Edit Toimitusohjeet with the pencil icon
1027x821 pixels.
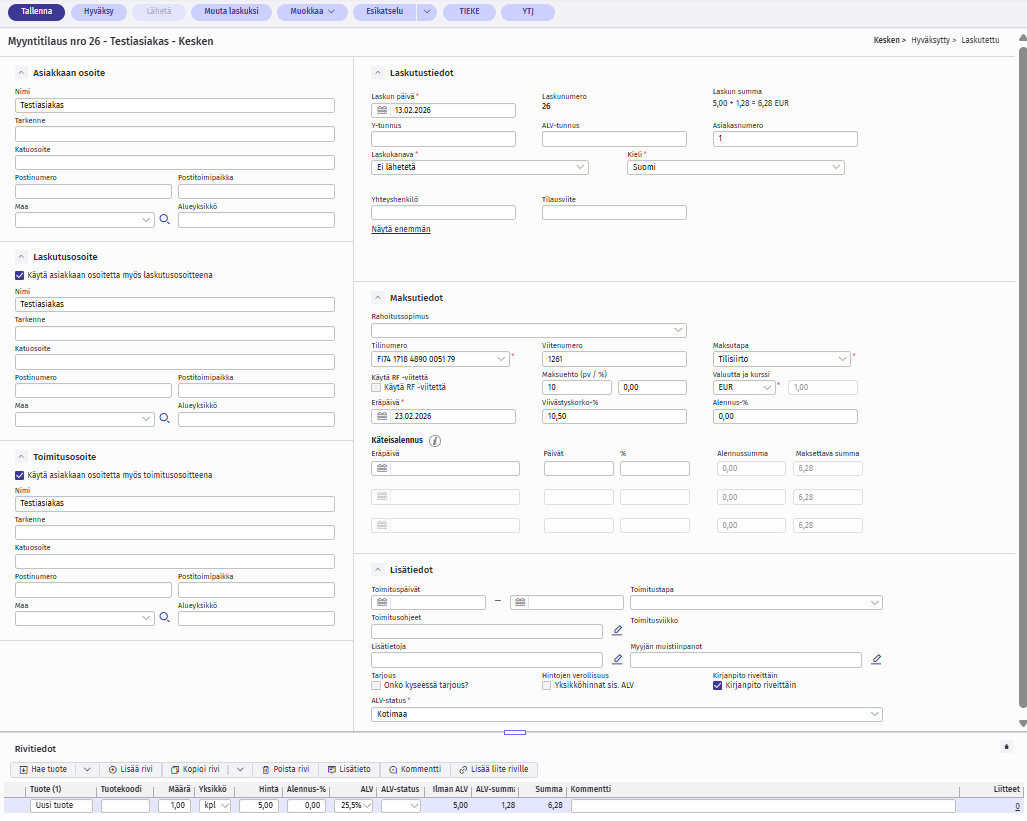point(617,631)
